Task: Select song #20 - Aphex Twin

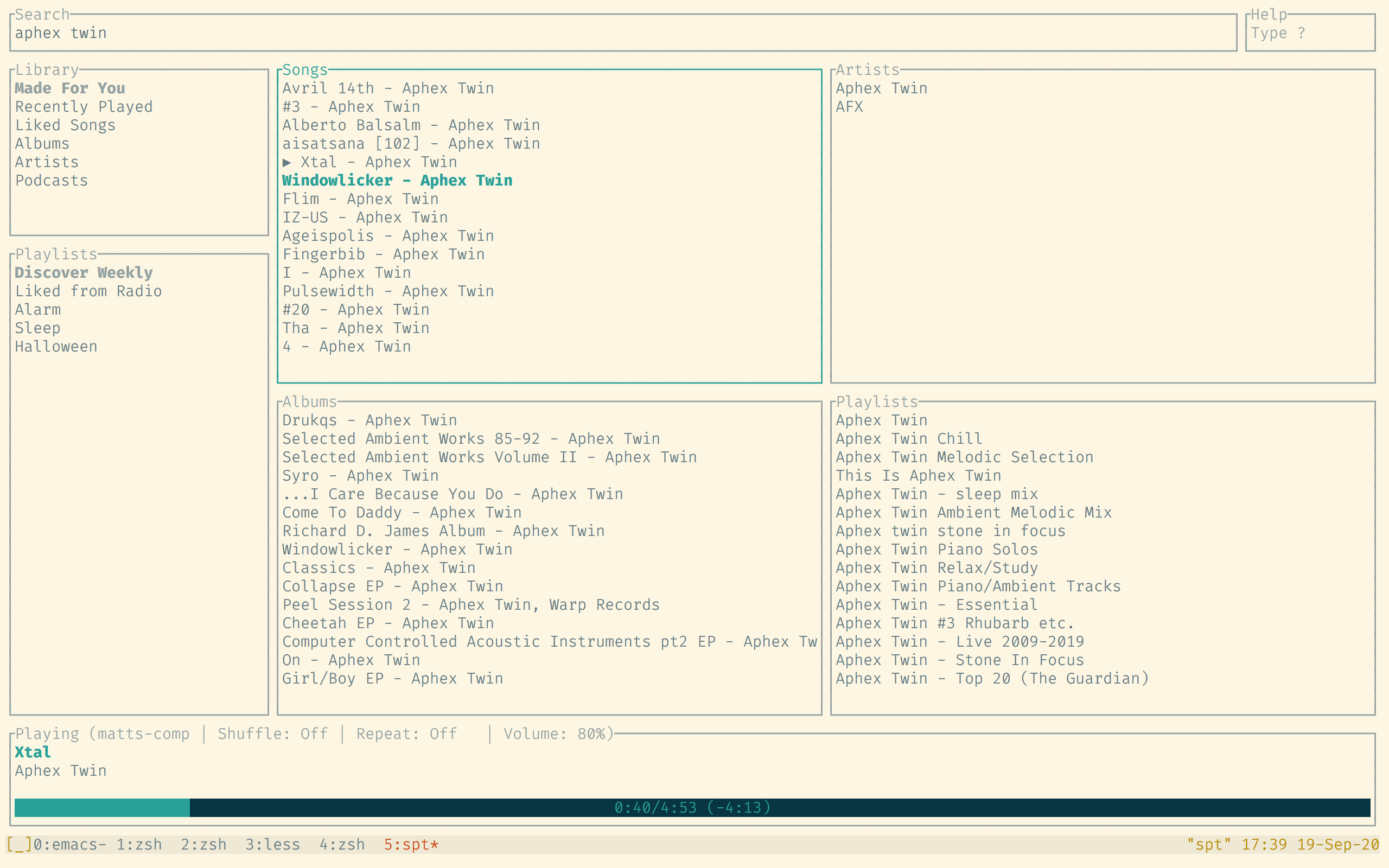Action: tap(356, 309)
